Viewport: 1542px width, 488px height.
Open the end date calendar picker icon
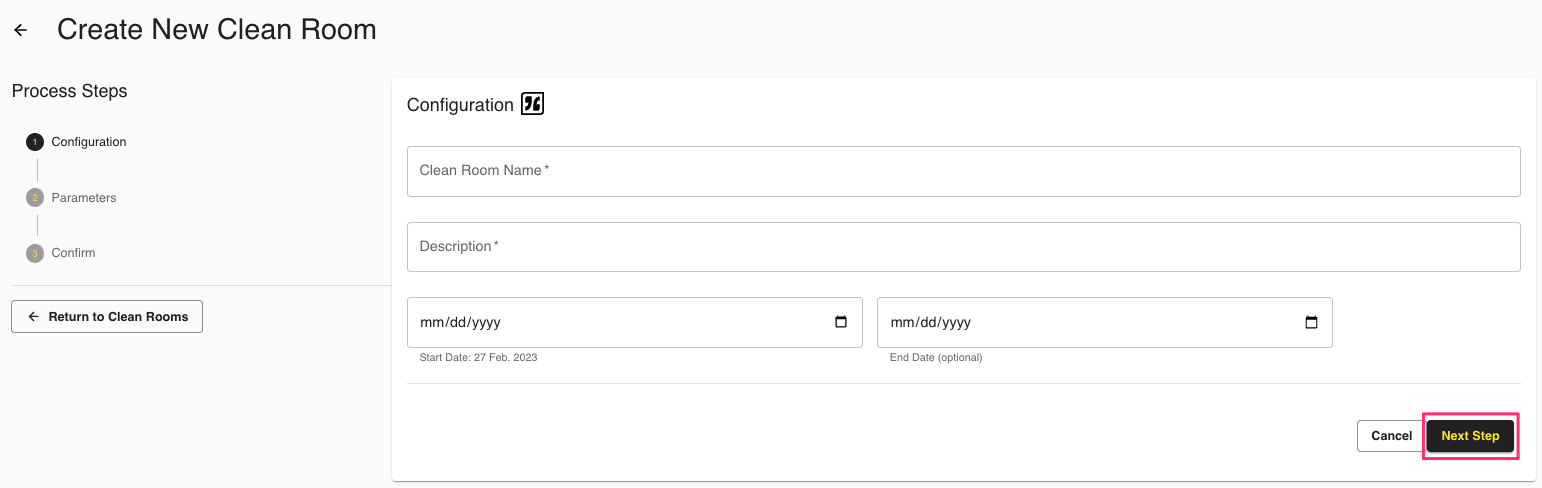pyautogui.click(x=1311, y=322)
